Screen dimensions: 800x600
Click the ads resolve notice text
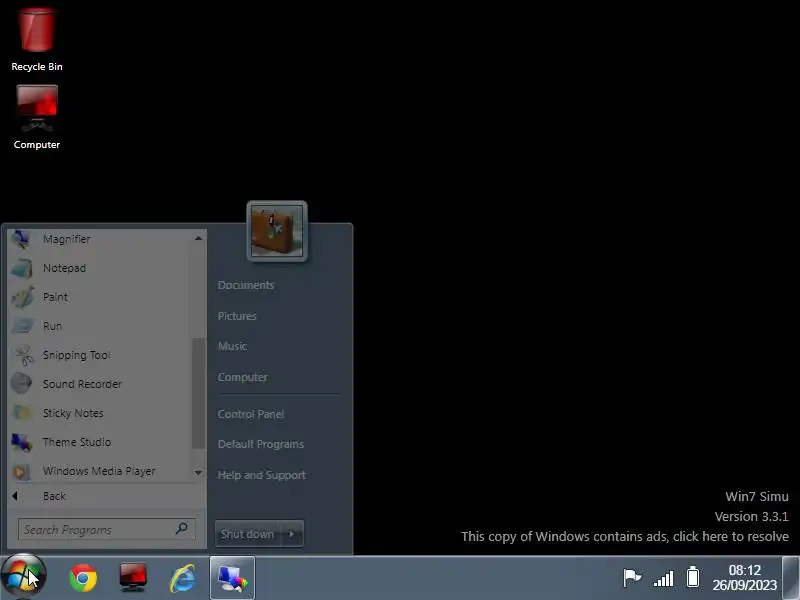[x=624, y=537]
